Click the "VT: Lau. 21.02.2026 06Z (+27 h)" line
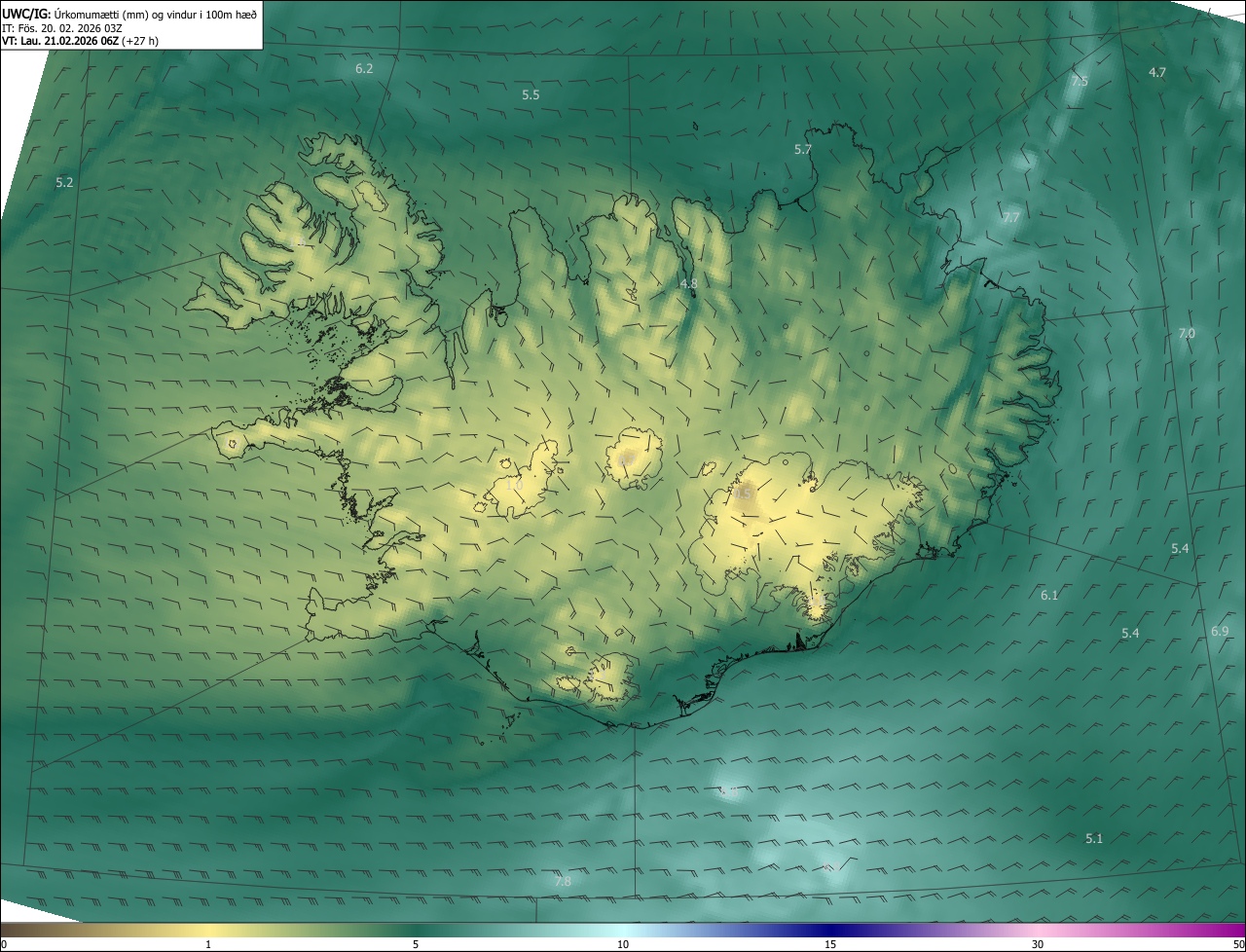The width and height of the screenshot is (1246, 952). pyautogui.click(x=81, y=41)
